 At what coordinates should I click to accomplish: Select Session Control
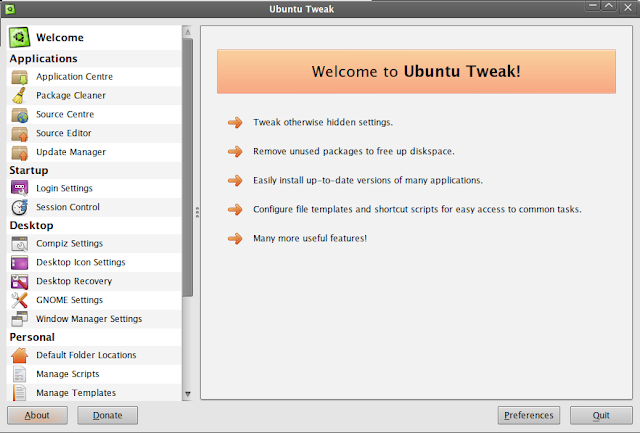[94, 207]
